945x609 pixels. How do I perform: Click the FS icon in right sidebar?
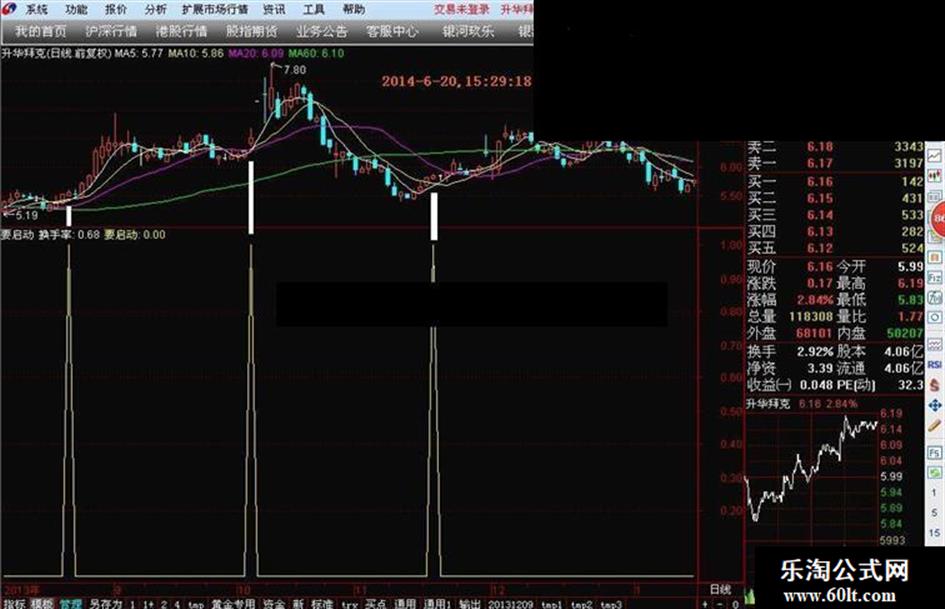pyautogui.click(x=935, y=453)
